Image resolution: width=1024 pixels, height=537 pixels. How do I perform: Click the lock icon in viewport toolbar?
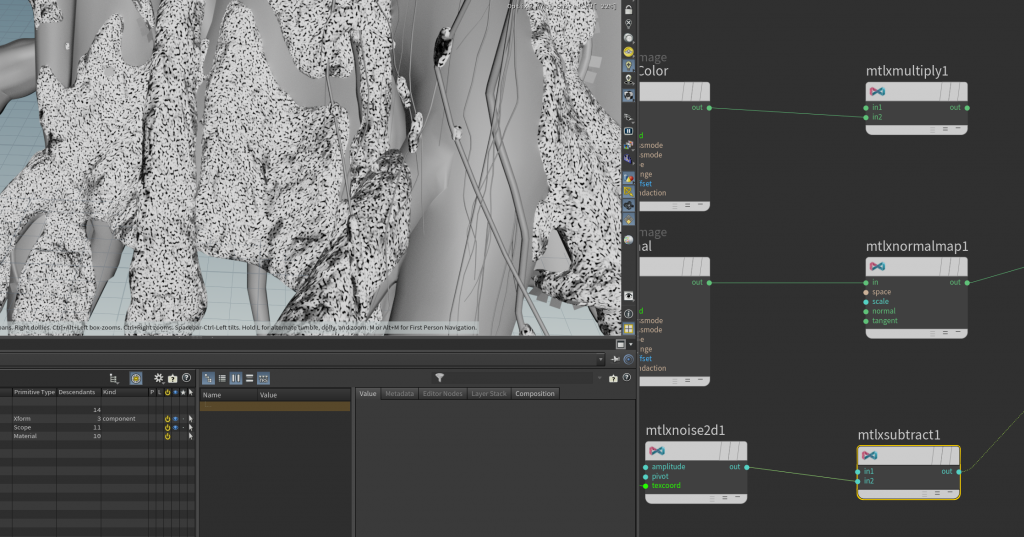point(628,9)
